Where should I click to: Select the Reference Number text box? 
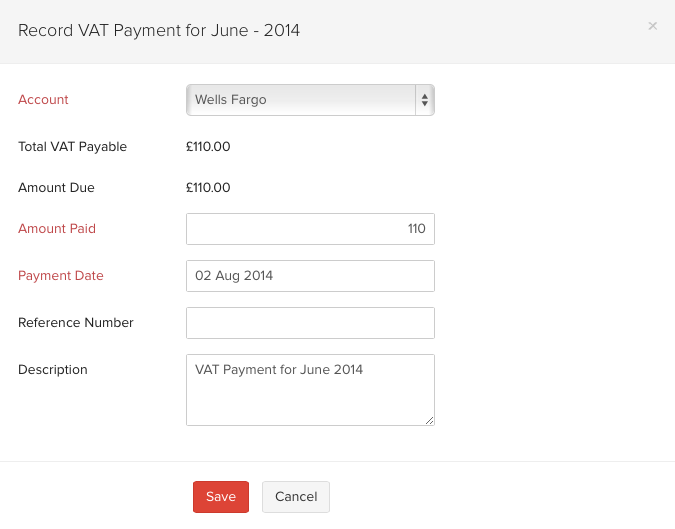(x=310, y=323)
